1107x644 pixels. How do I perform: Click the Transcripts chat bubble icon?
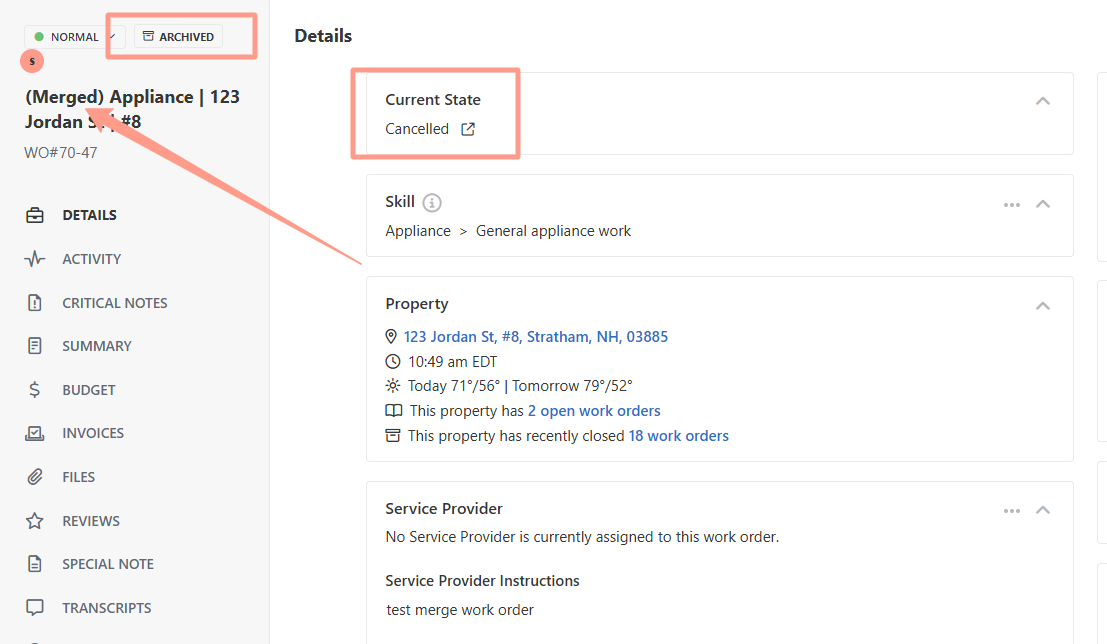tap(35, 608)
